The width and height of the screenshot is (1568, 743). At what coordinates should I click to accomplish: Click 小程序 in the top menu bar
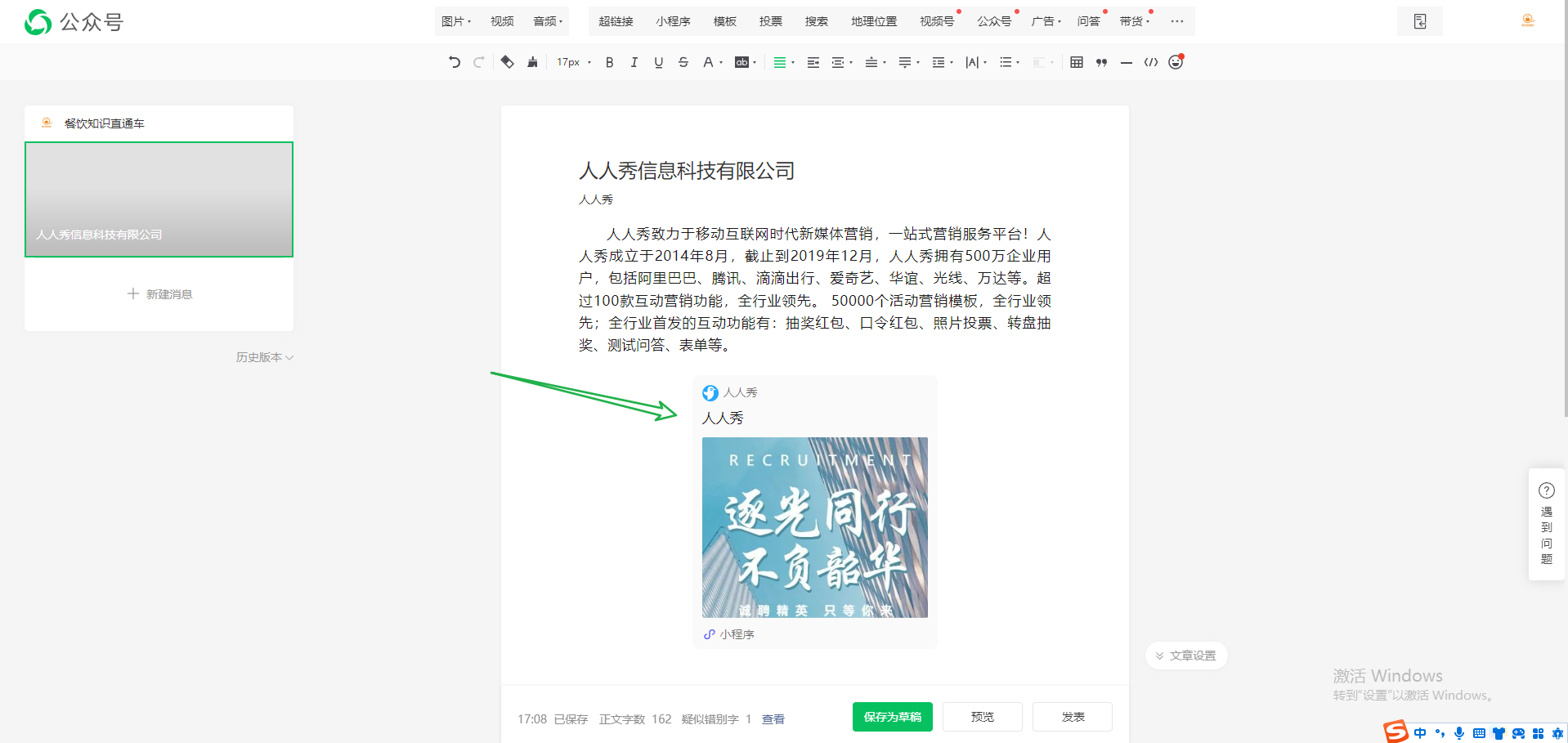[673, 21]
